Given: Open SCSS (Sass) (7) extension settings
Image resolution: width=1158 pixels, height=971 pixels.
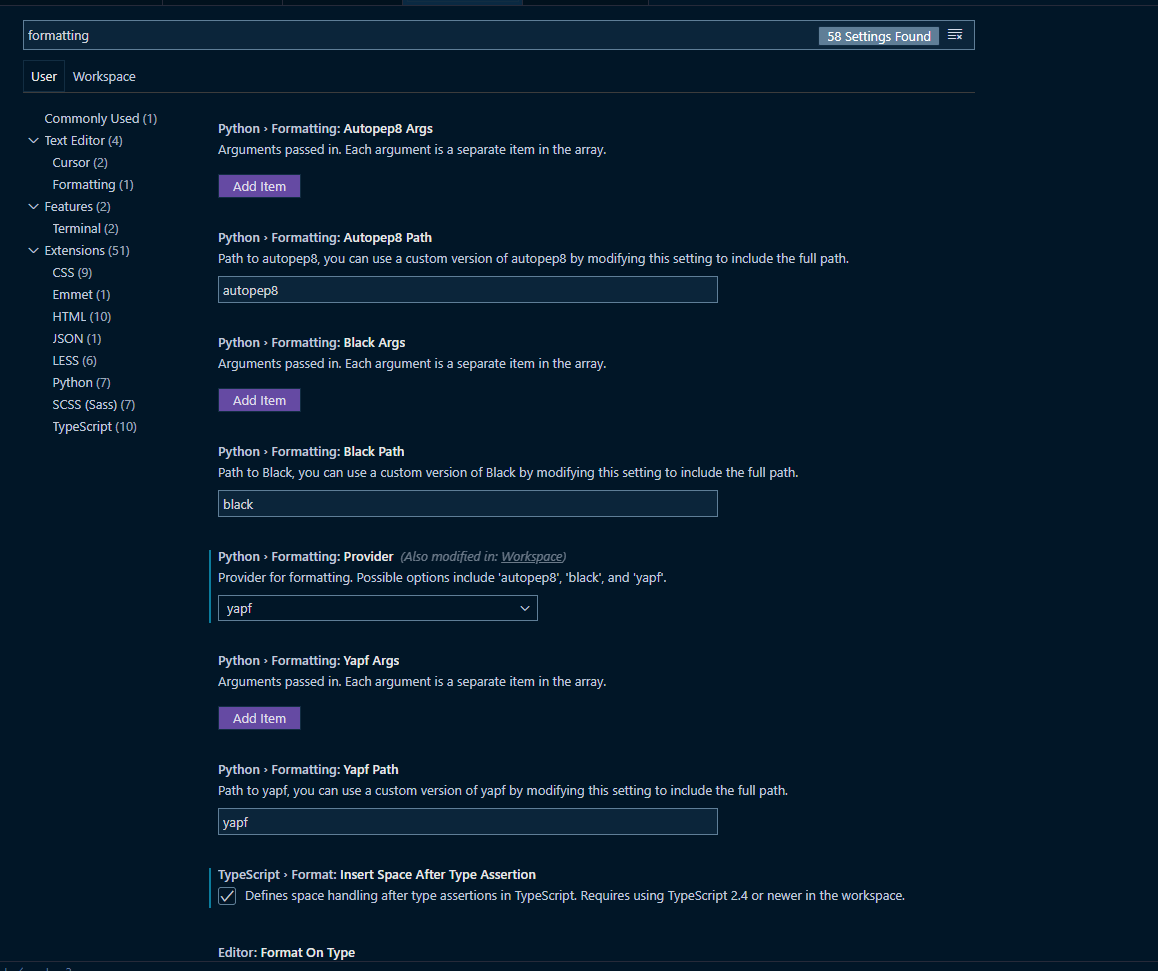Looking at the screenshot, I should tap(94, 405).
